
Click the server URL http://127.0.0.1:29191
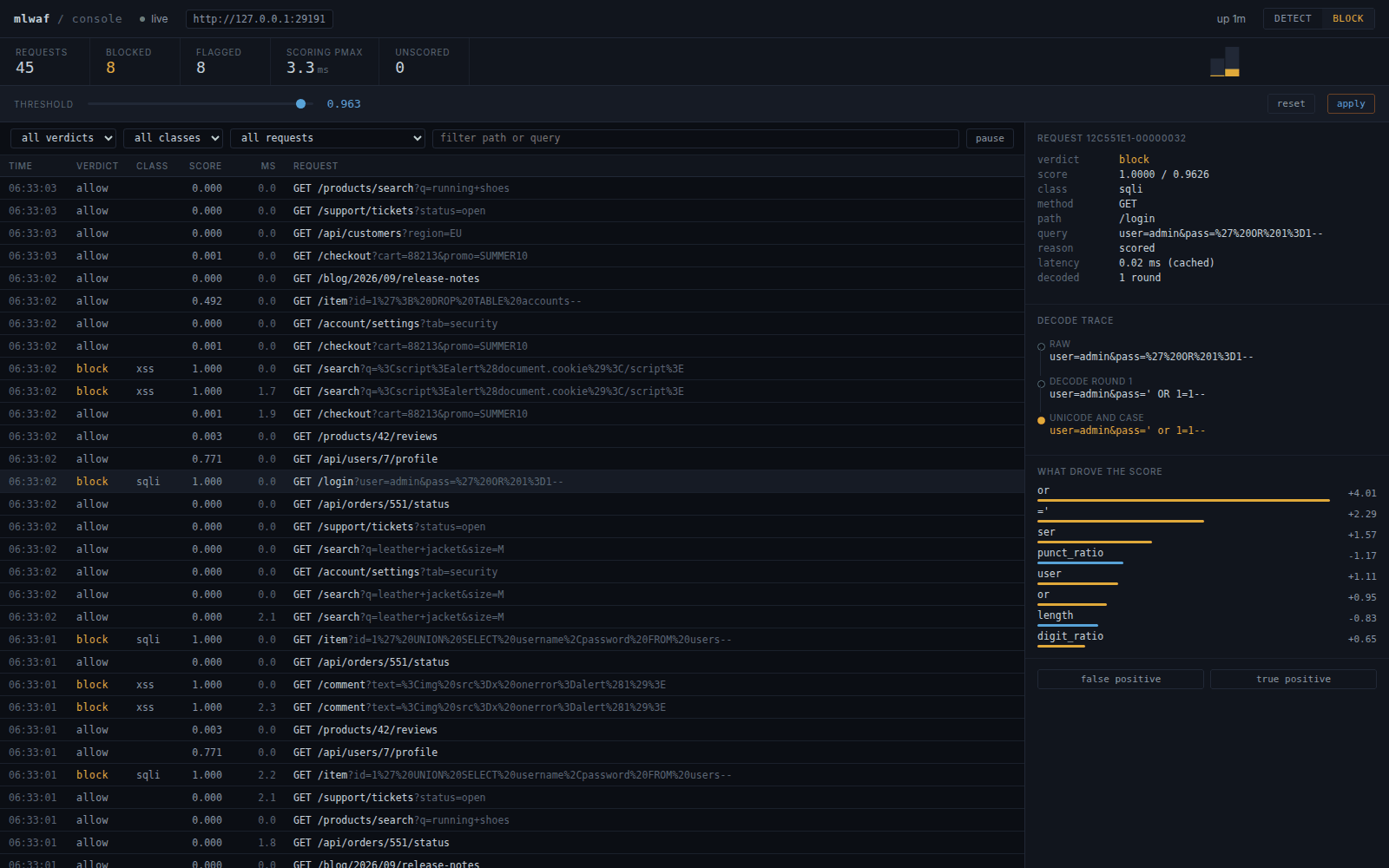click(260, 18)
